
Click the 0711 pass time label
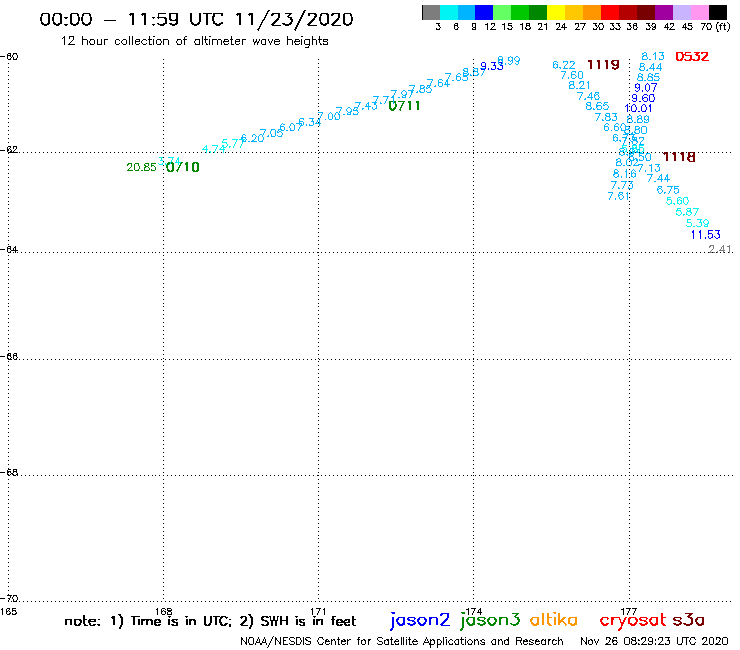point(404,106)
